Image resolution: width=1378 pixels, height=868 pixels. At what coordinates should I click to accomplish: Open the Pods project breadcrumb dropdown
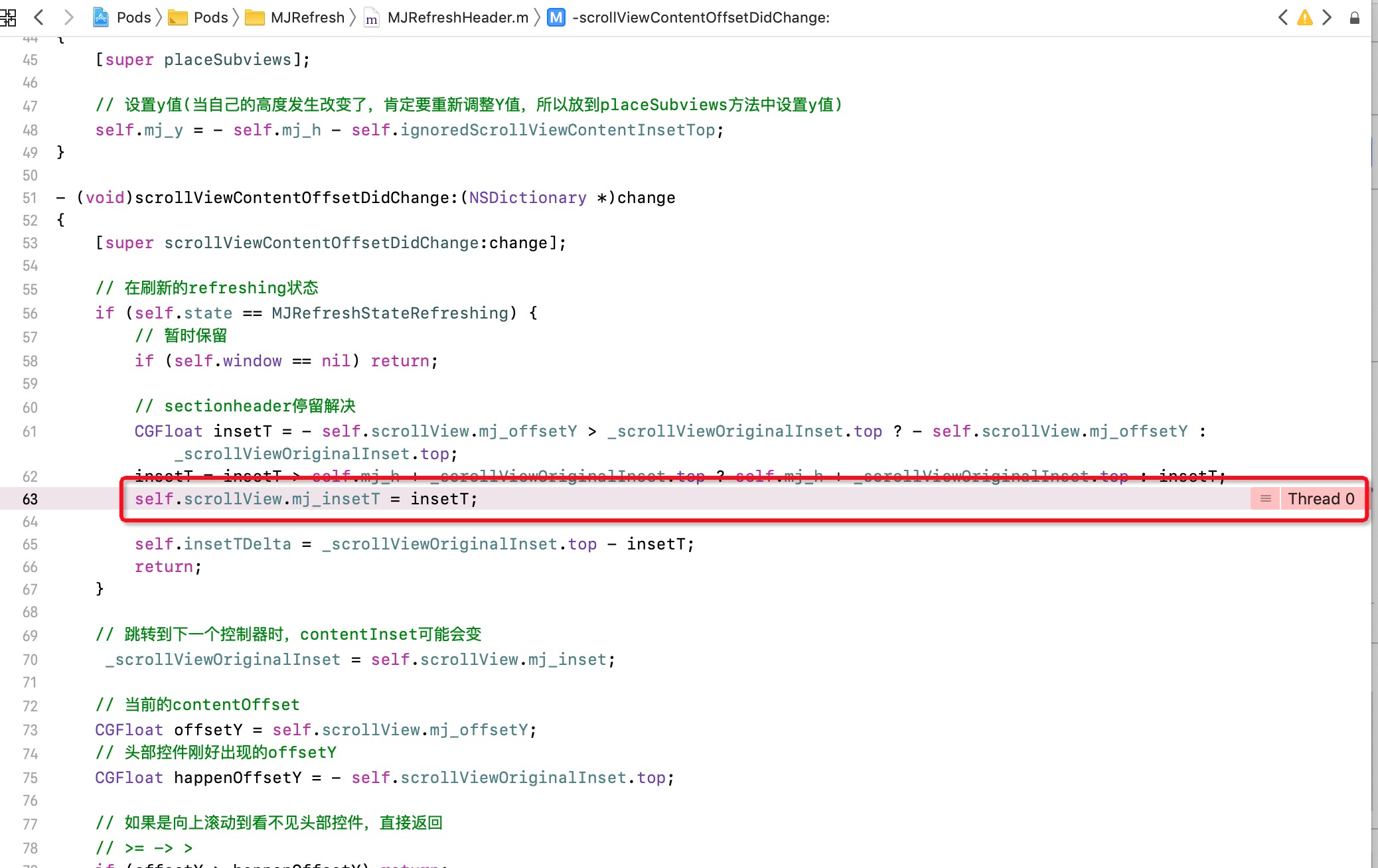pos(133,17)
